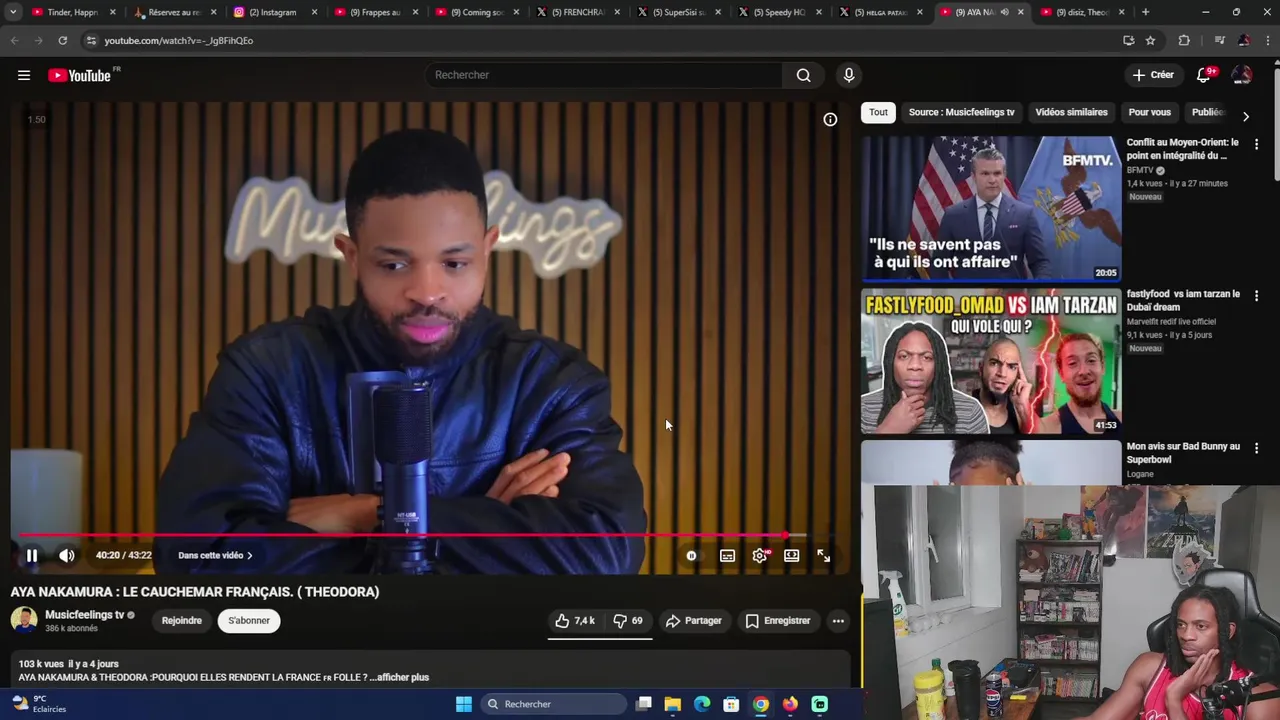Open File Explorer from taskbar
This screenshot has width=1280, height=720.
coord(673,704)
